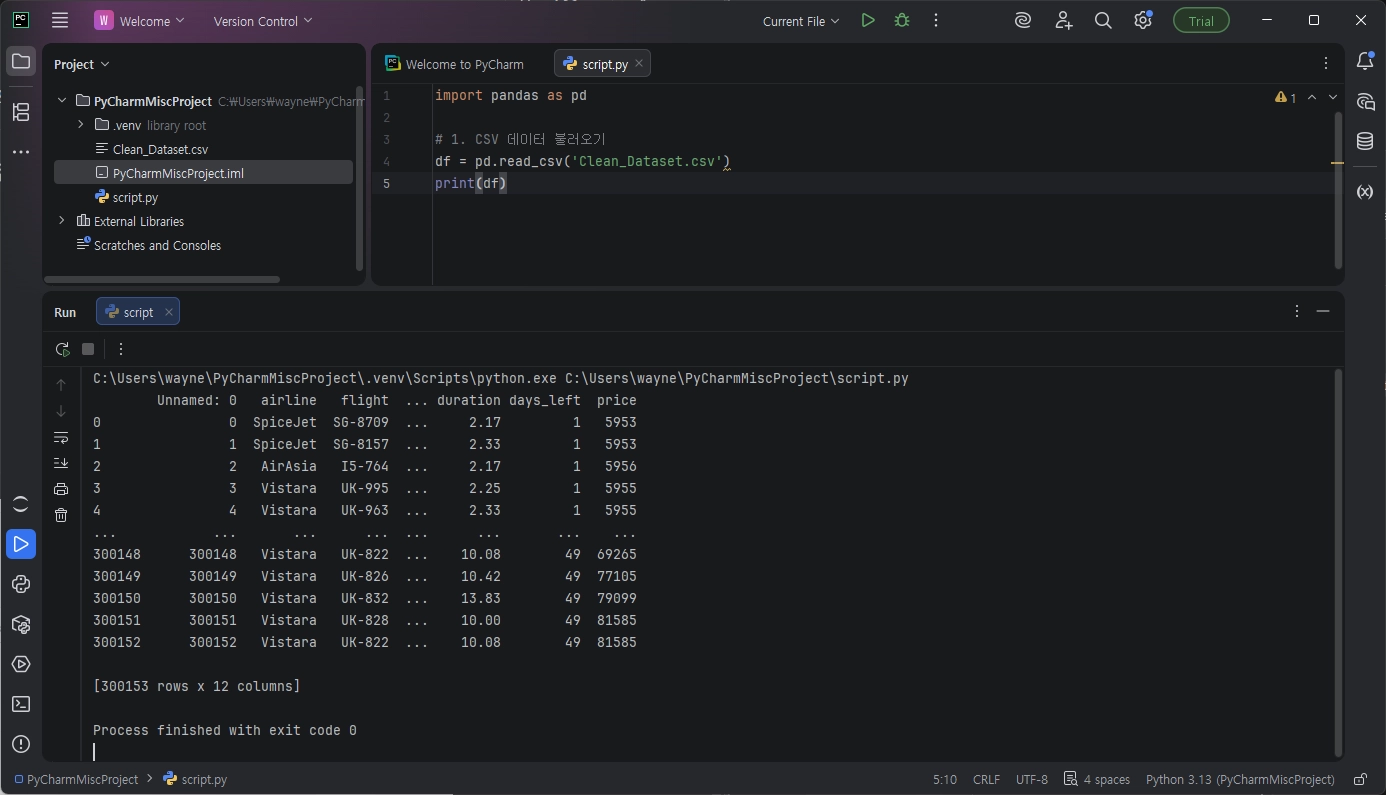Click script.py breadcrumb in status bar
The height and width of the screenshot is (795, 1386).
pyautogui.click(x=195, y=779)
